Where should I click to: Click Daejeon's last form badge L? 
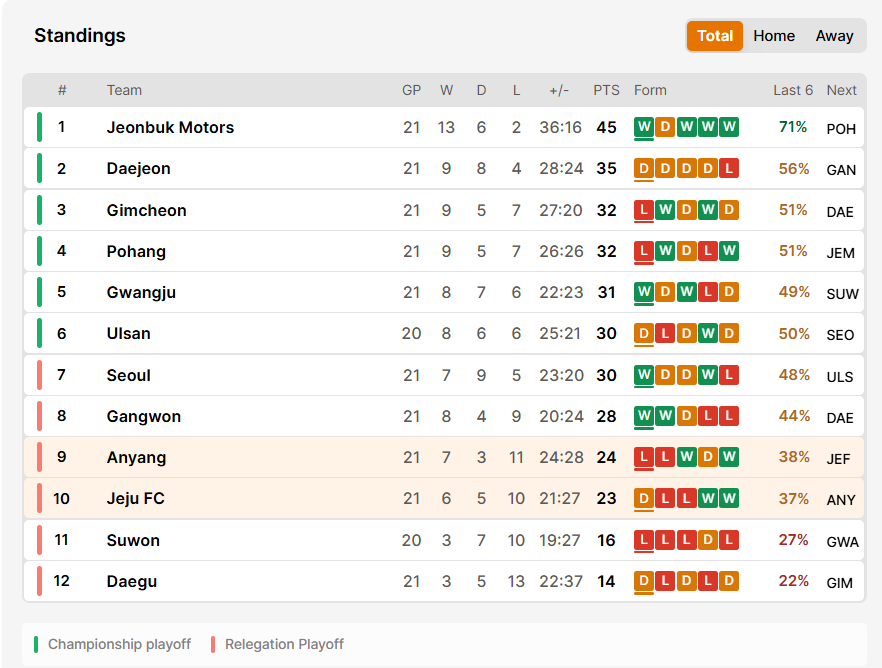729,168
